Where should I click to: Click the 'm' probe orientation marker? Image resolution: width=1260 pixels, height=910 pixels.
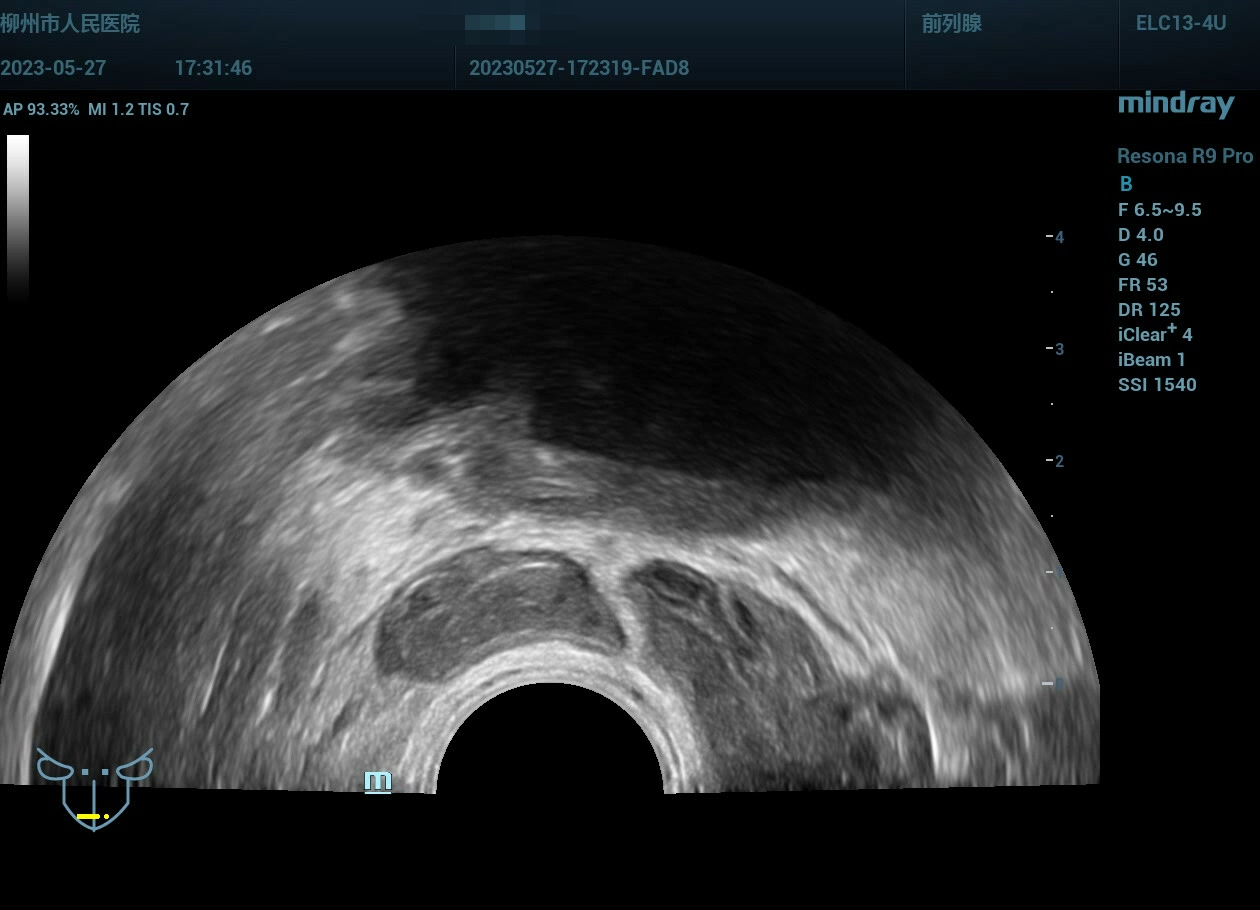[x=377, y=781]
